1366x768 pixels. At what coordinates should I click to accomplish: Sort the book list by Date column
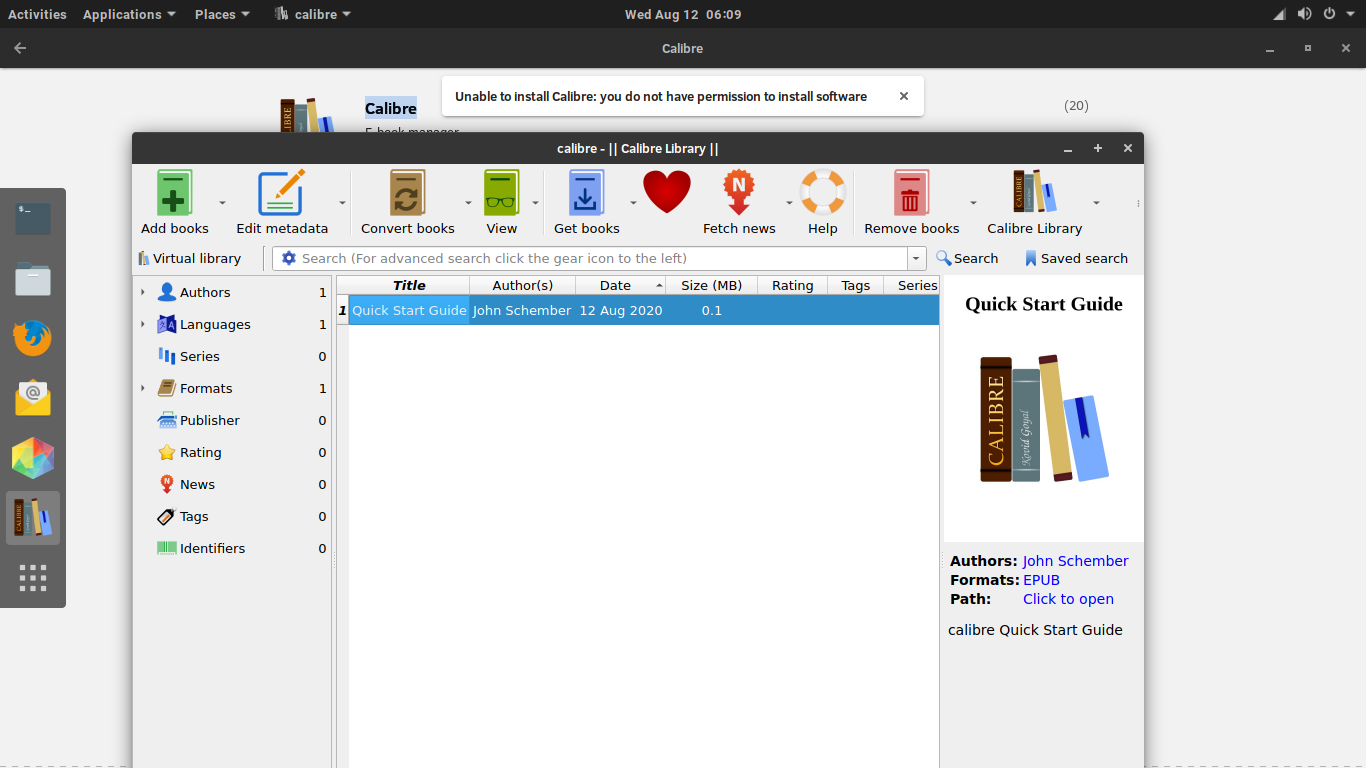(620, 285)
